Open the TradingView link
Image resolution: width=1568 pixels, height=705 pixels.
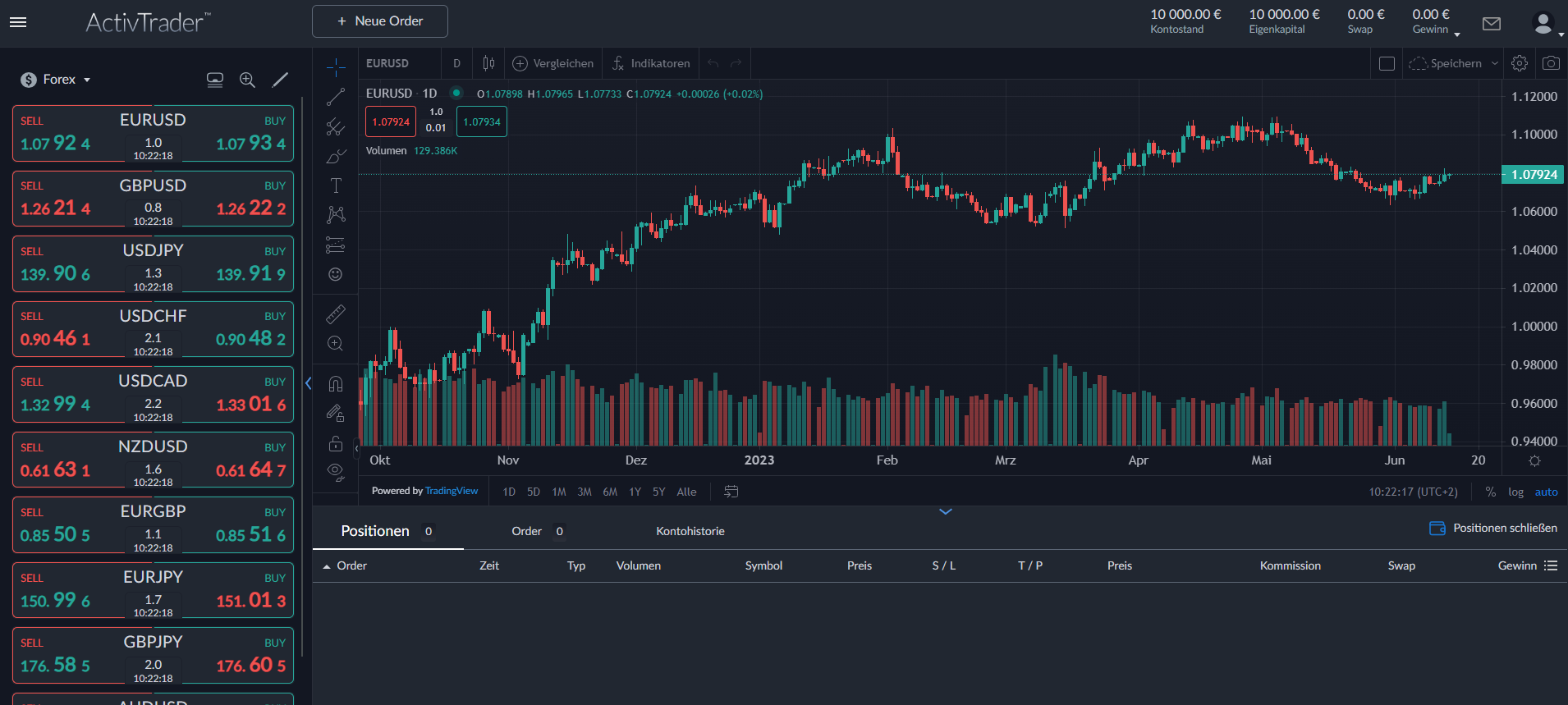[452, 491]
